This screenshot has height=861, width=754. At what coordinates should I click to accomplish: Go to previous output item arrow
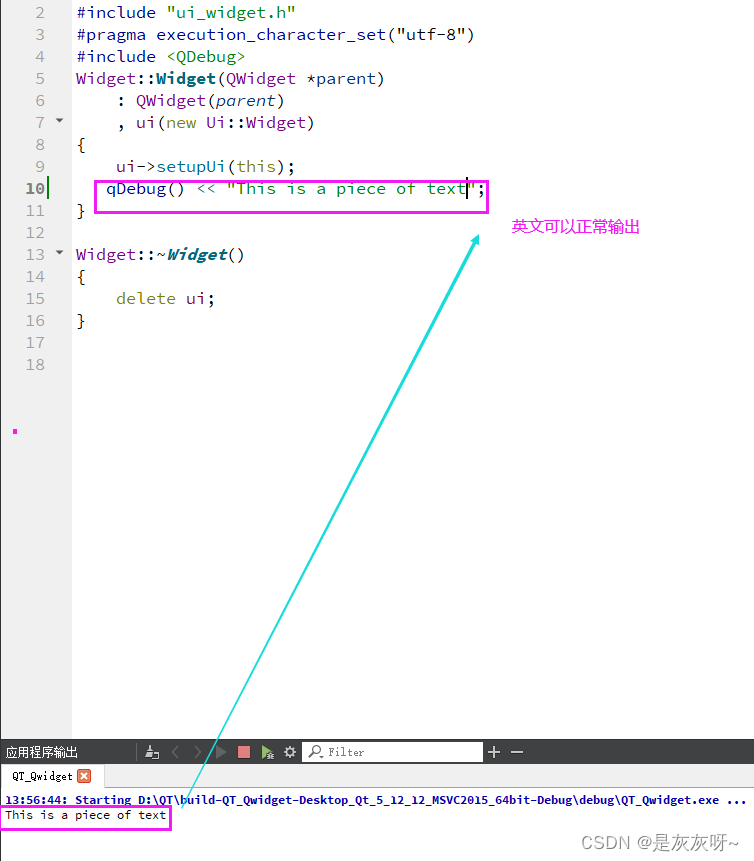[176, 752]
